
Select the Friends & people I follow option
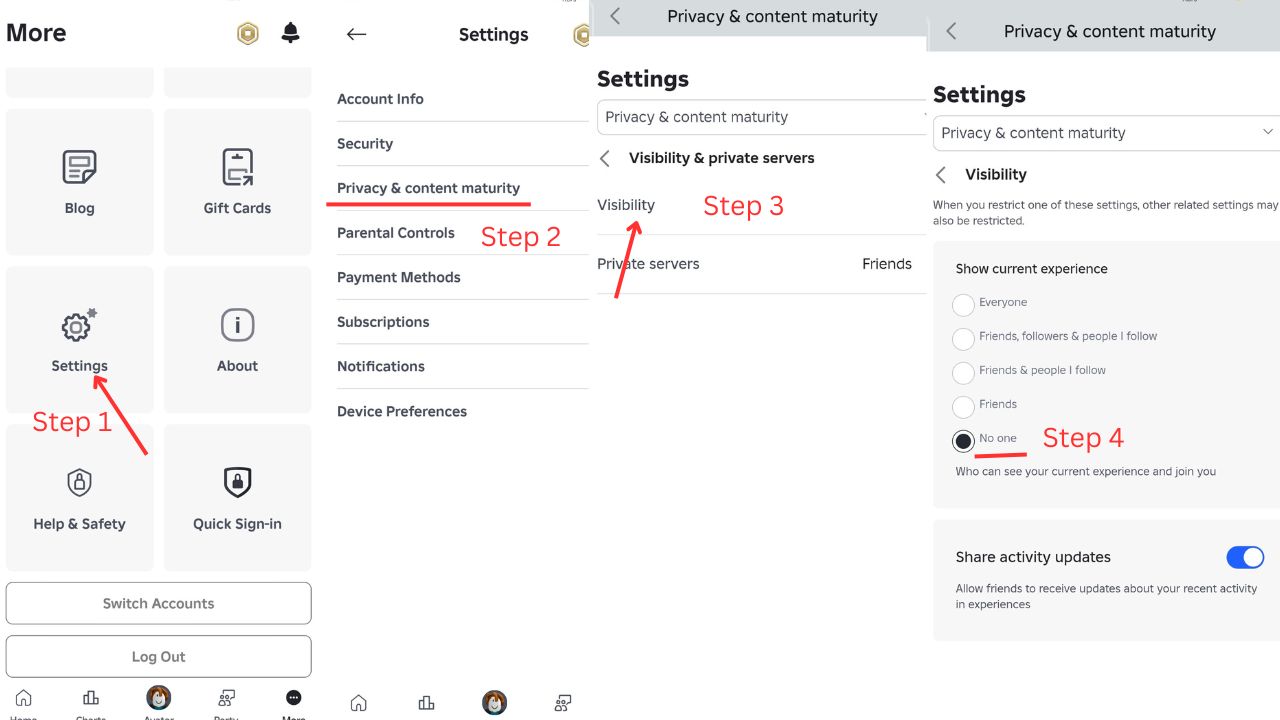coord(963,372)
